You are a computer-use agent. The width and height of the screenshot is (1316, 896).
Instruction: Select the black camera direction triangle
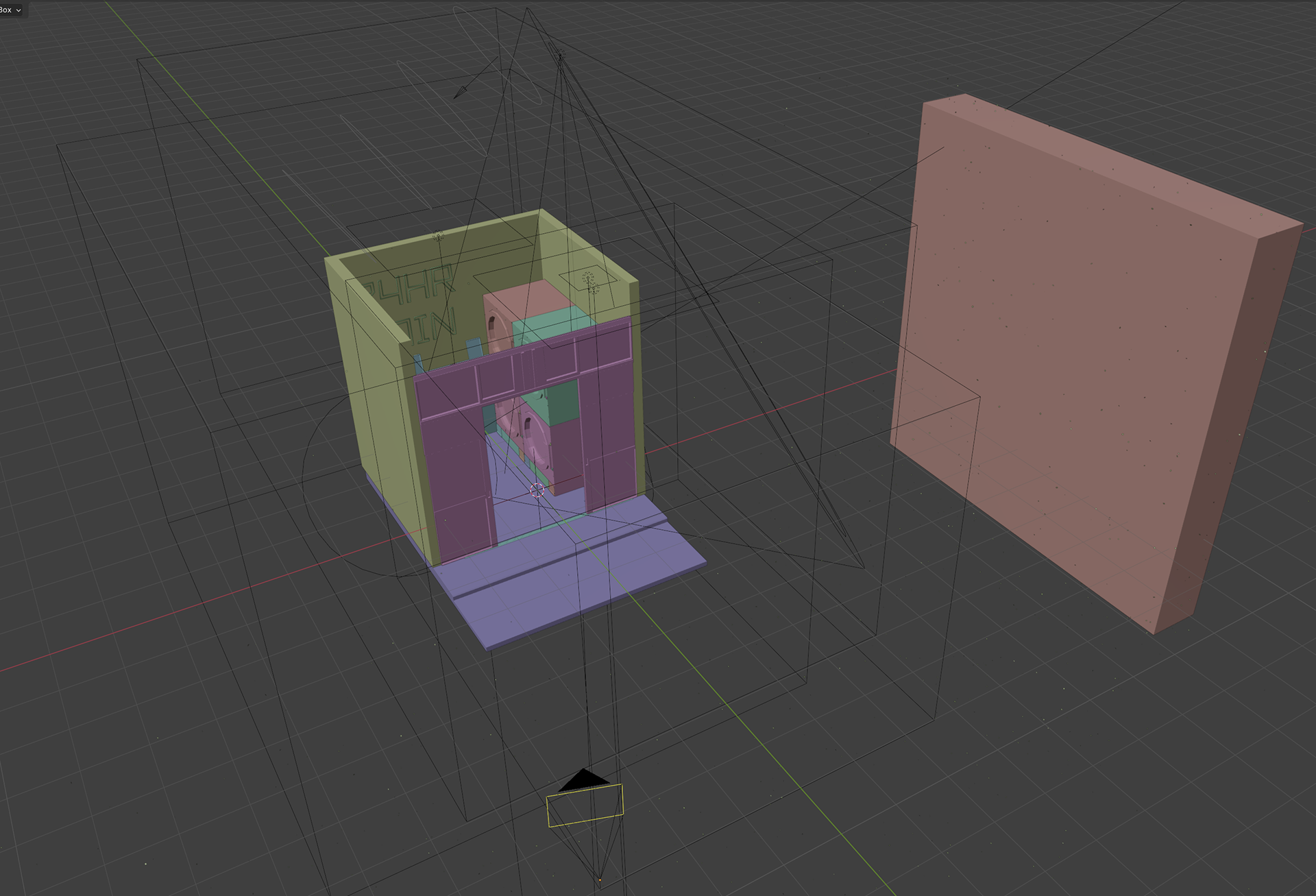[x=583, y=780]
